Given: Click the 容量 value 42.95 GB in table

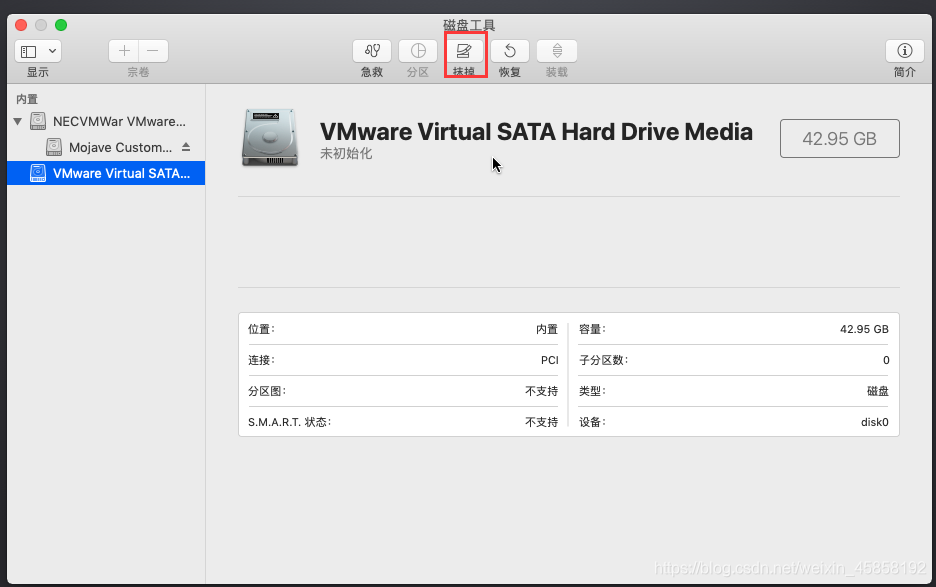Looking at the screenshot, I should click(864, 329).
